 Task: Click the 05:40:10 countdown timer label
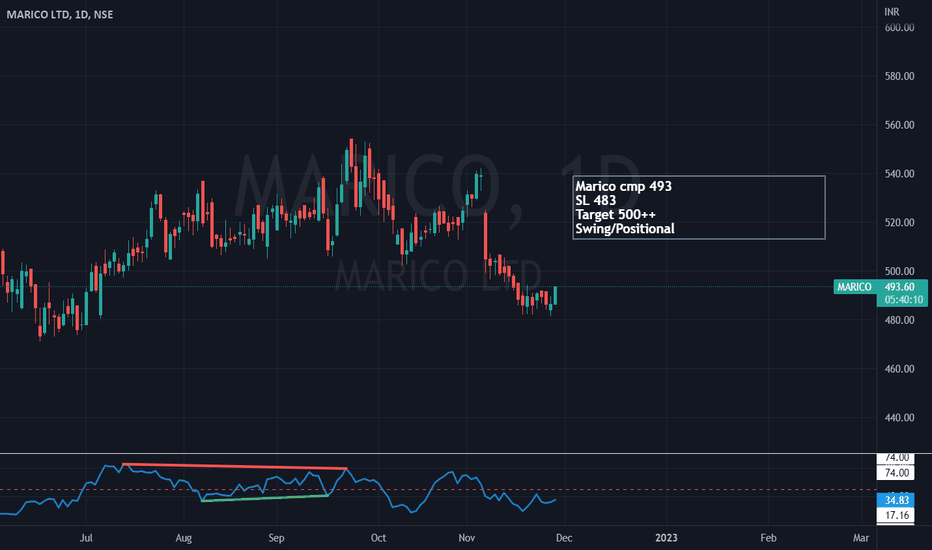(x=902, y=300)
